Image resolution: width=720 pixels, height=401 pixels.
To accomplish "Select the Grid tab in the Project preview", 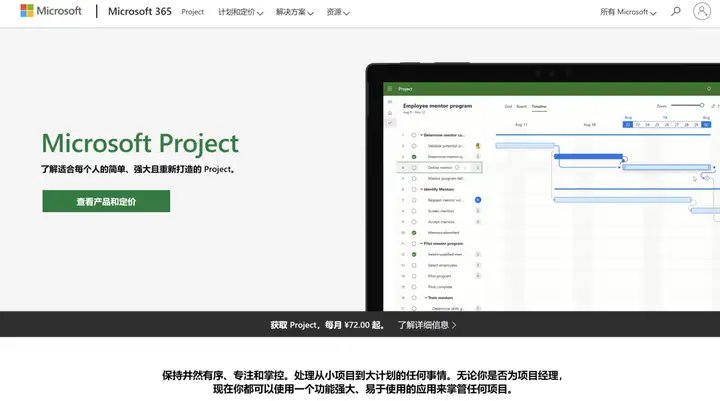I will [x=508, y=107].
